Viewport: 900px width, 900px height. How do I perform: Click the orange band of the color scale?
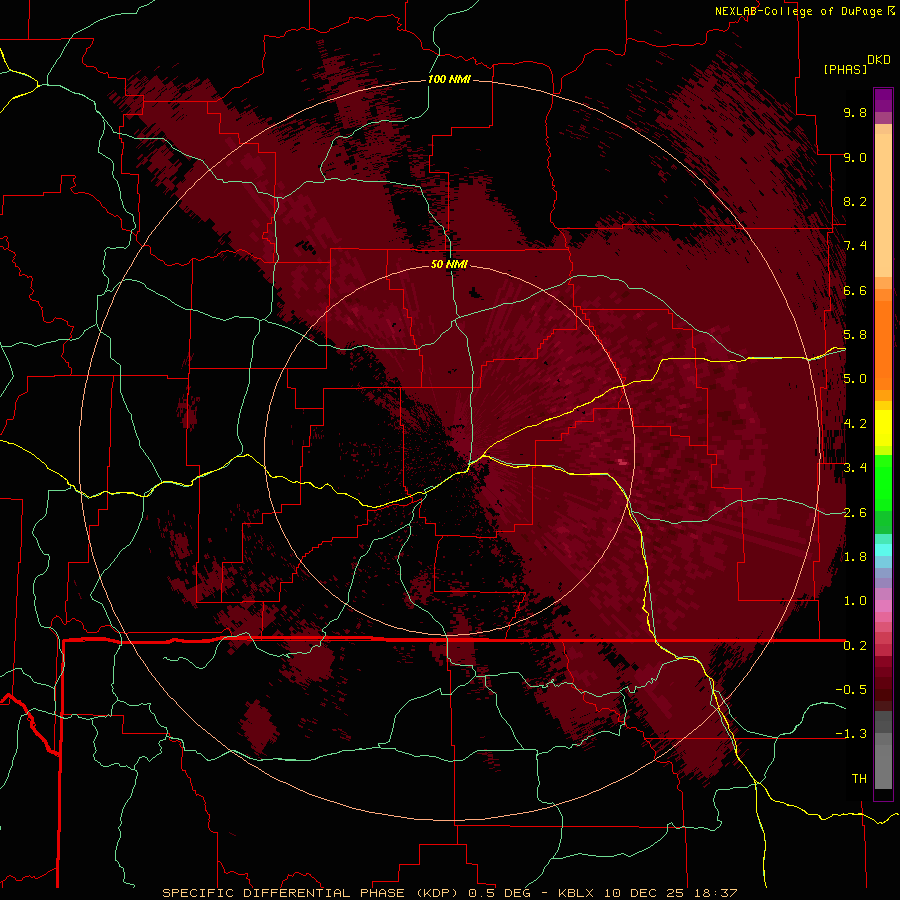883,344
